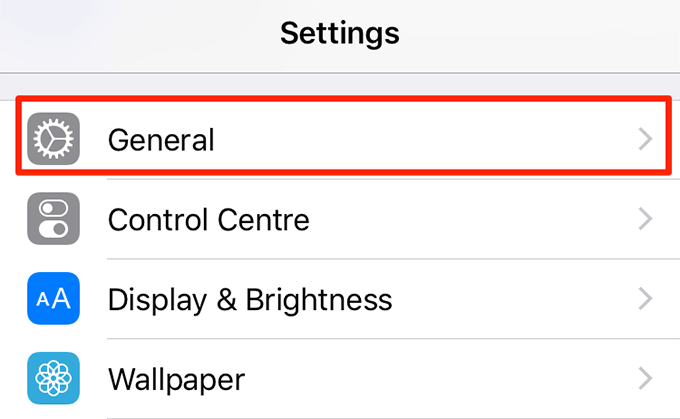Open Display & Brightness text label
Viewport: 680px width, 419px height.
point(249,299)
